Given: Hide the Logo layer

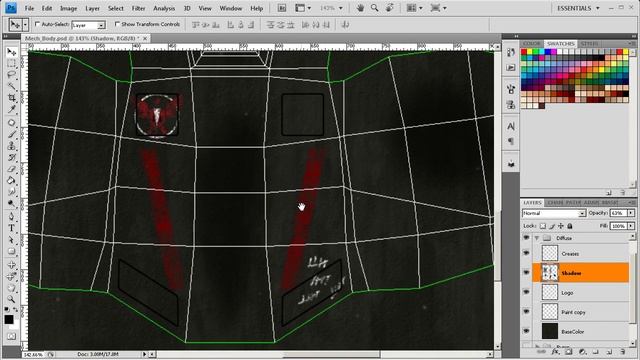Looking at the screenshot, I should coord(526,292).
